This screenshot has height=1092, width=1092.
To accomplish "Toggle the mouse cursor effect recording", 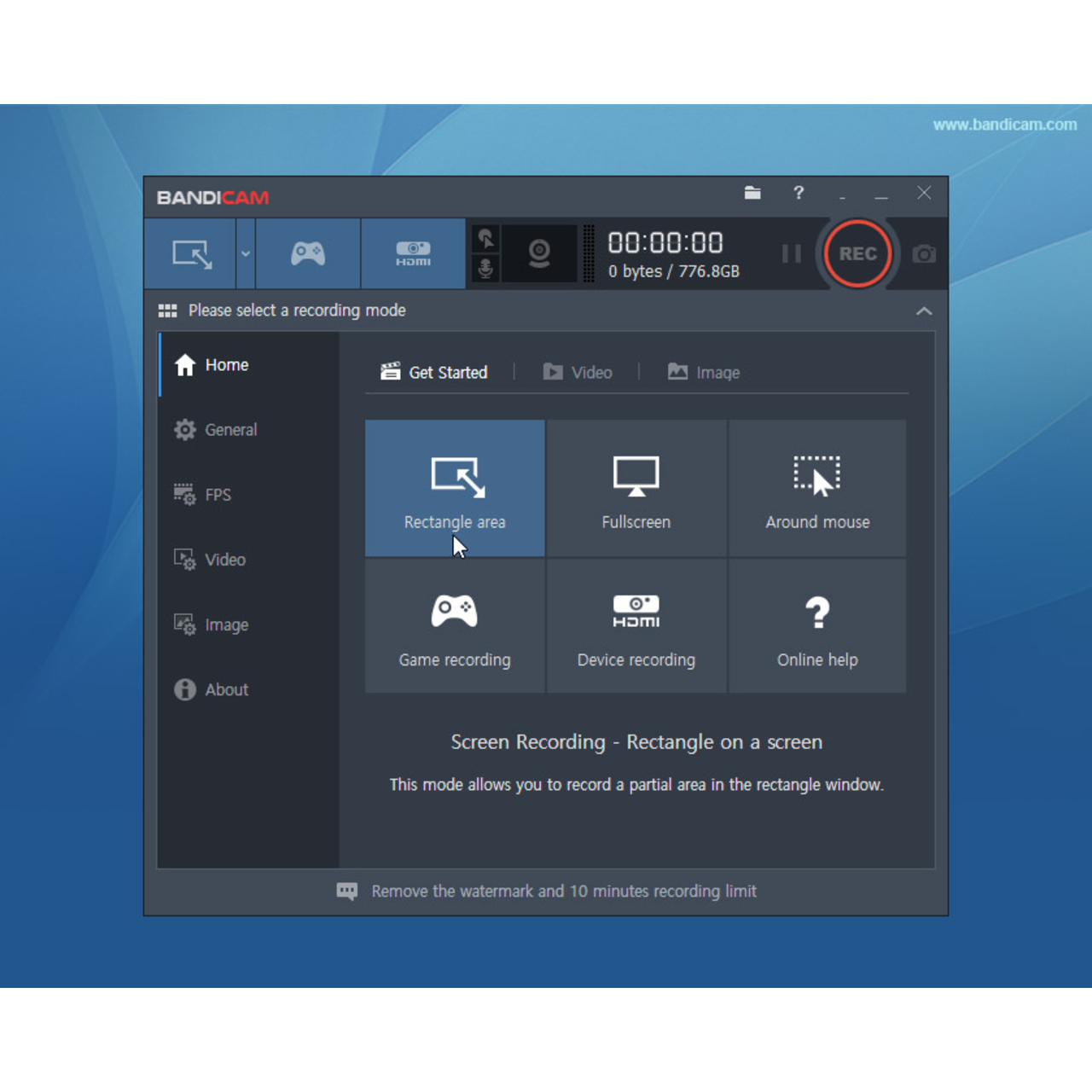I will (485, 238).
